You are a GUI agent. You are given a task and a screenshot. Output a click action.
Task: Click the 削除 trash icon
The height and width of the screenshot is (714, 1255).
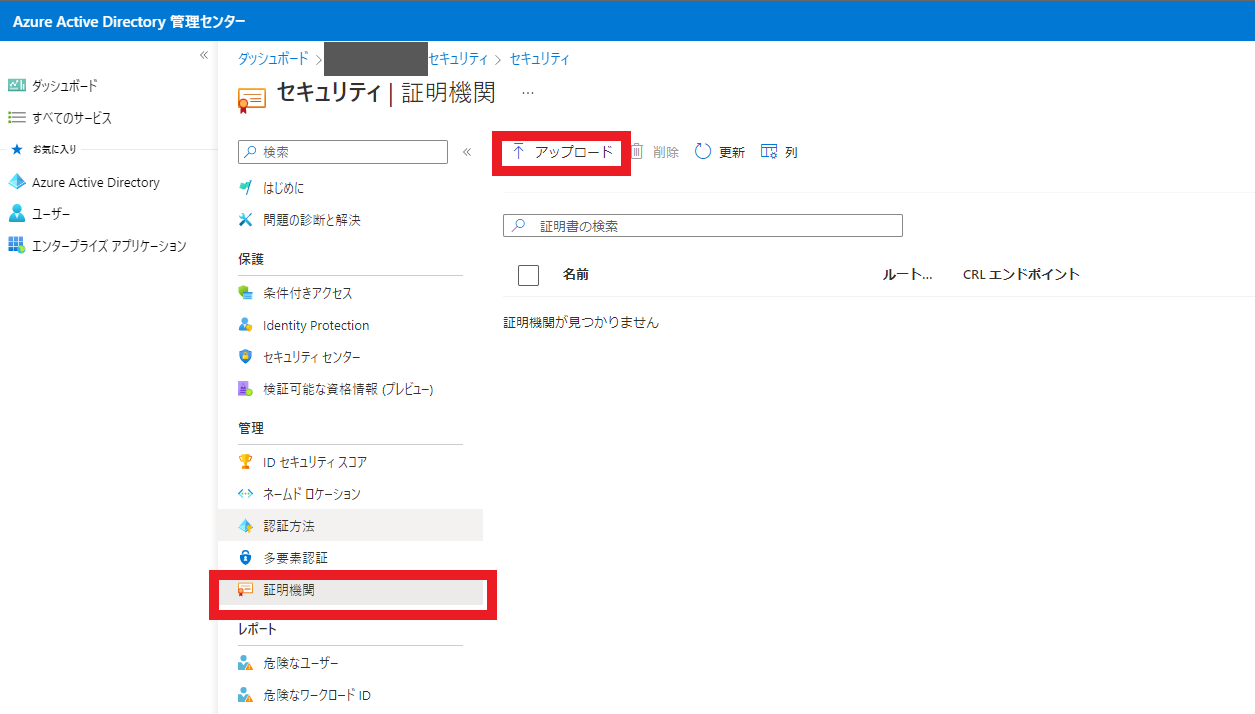637,152
